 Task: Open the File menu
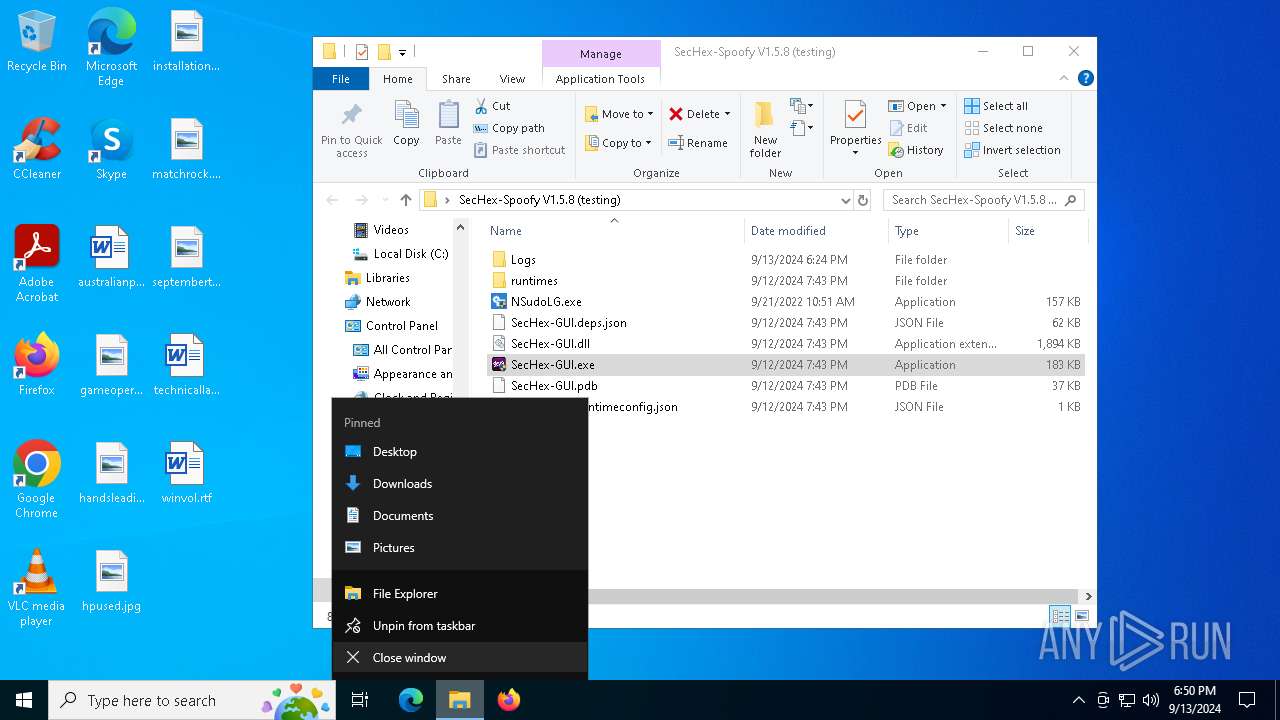point(341,79)
